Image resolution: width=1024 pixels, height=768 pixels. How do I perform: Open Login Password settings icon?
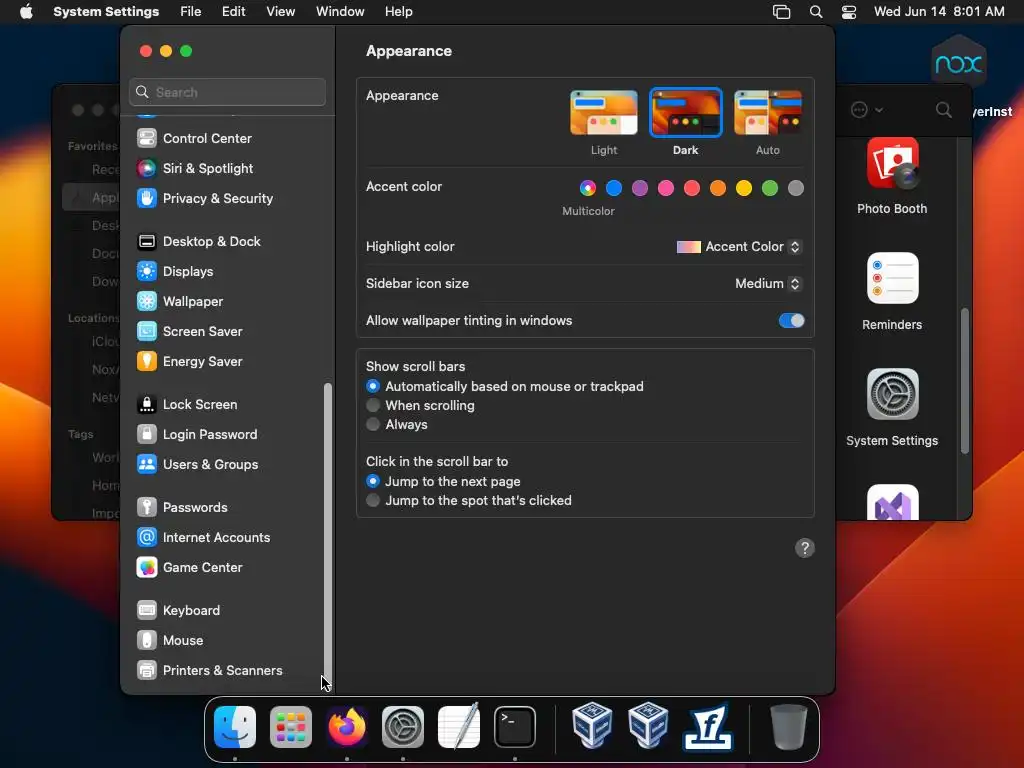coord(146,435)
